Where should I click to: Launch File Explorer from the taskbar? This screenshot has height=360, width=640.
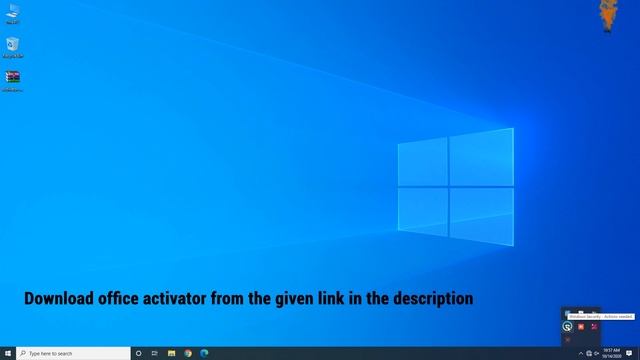tap(171, 353)
